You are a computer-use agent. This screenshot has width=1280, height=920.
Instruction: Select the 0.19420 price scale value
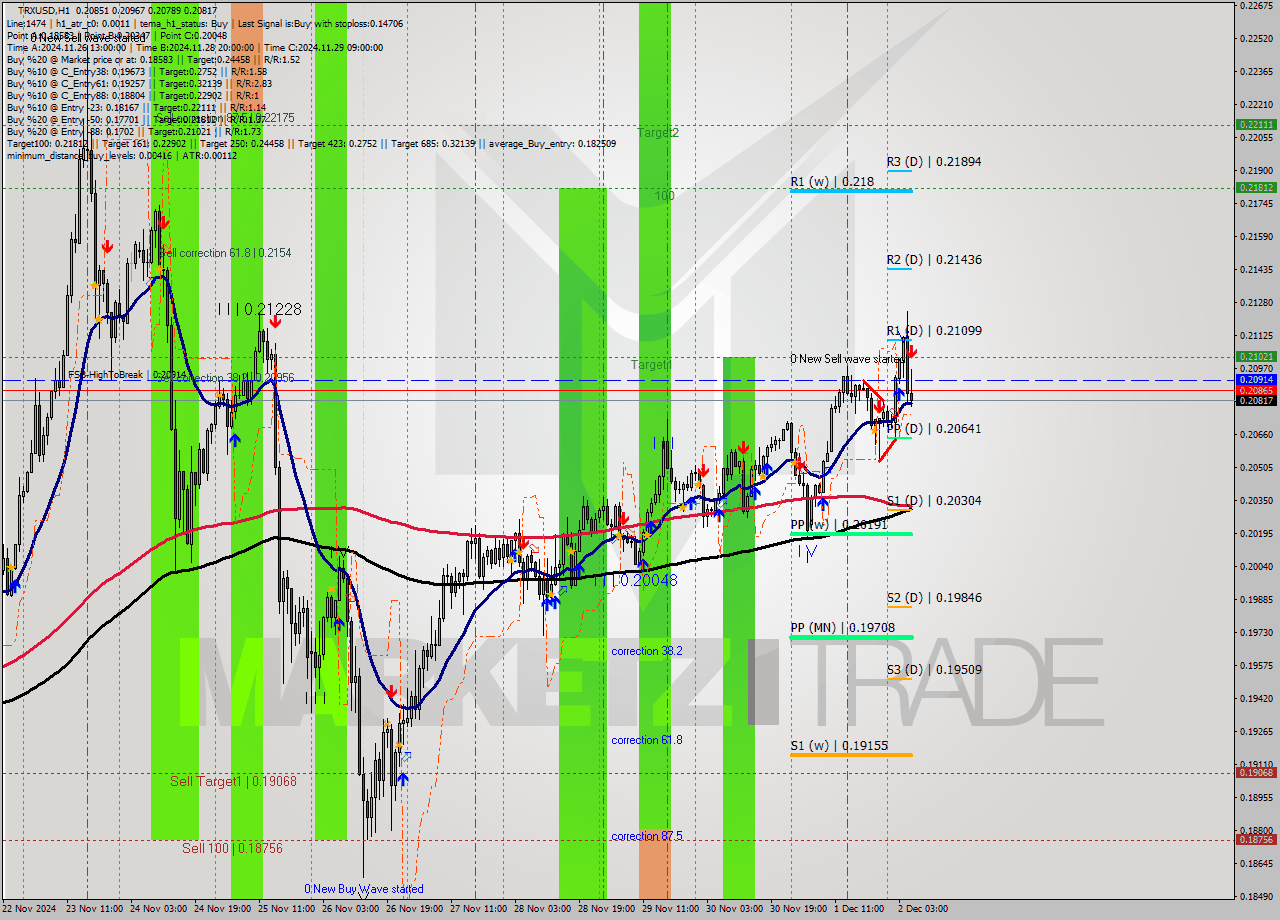[x=1256, y=698]
